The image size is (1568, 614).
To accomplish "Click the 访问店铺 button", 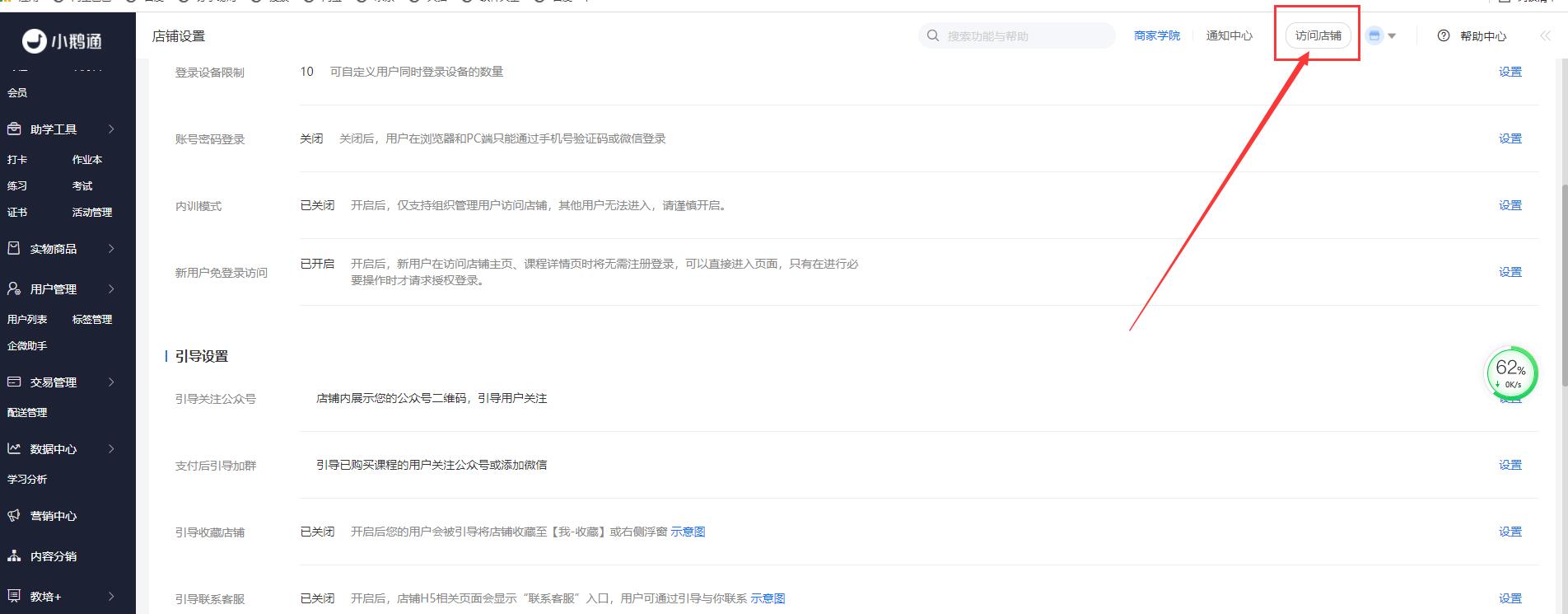I will point(1318,35).
